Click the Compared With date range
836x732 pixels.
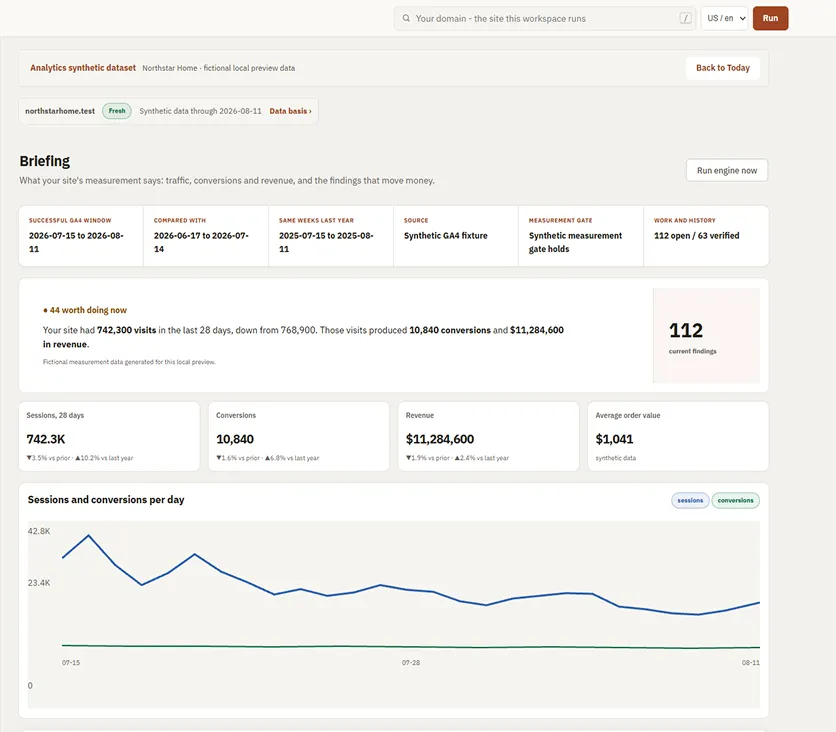(201, 242)
